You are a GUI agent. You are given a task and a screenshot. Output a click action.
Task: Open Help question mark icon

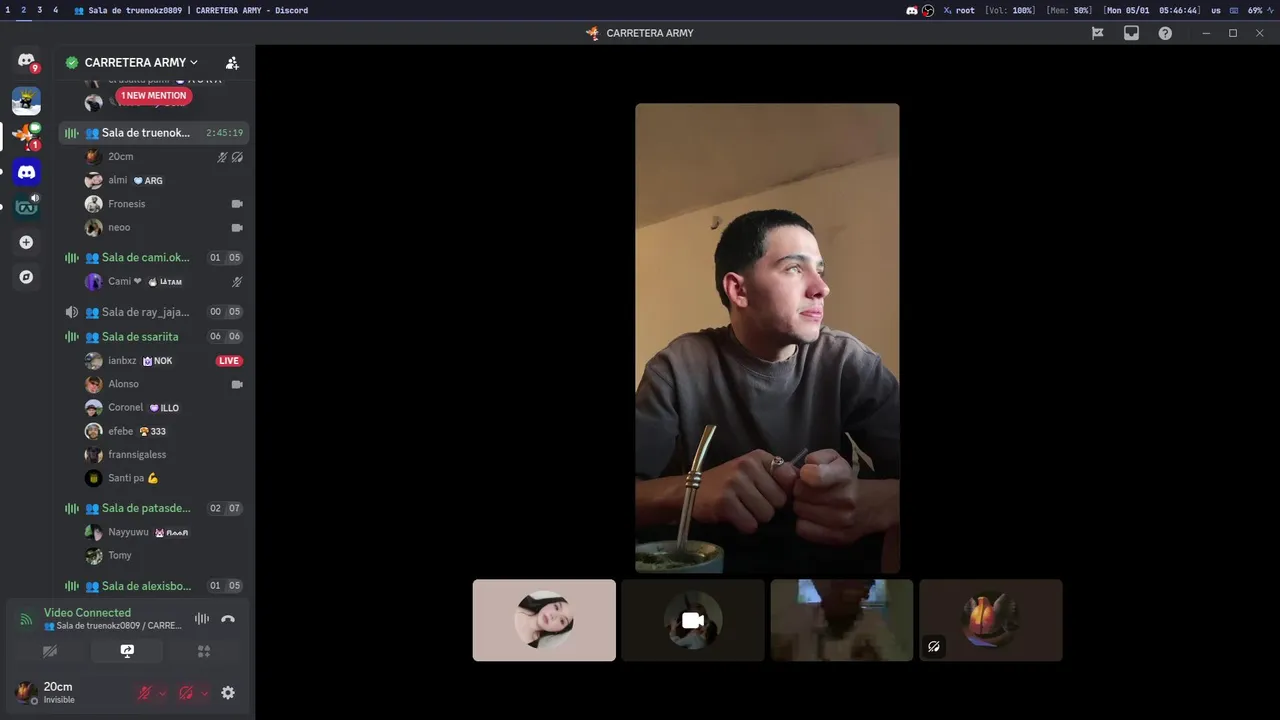tap(1165, 33)
